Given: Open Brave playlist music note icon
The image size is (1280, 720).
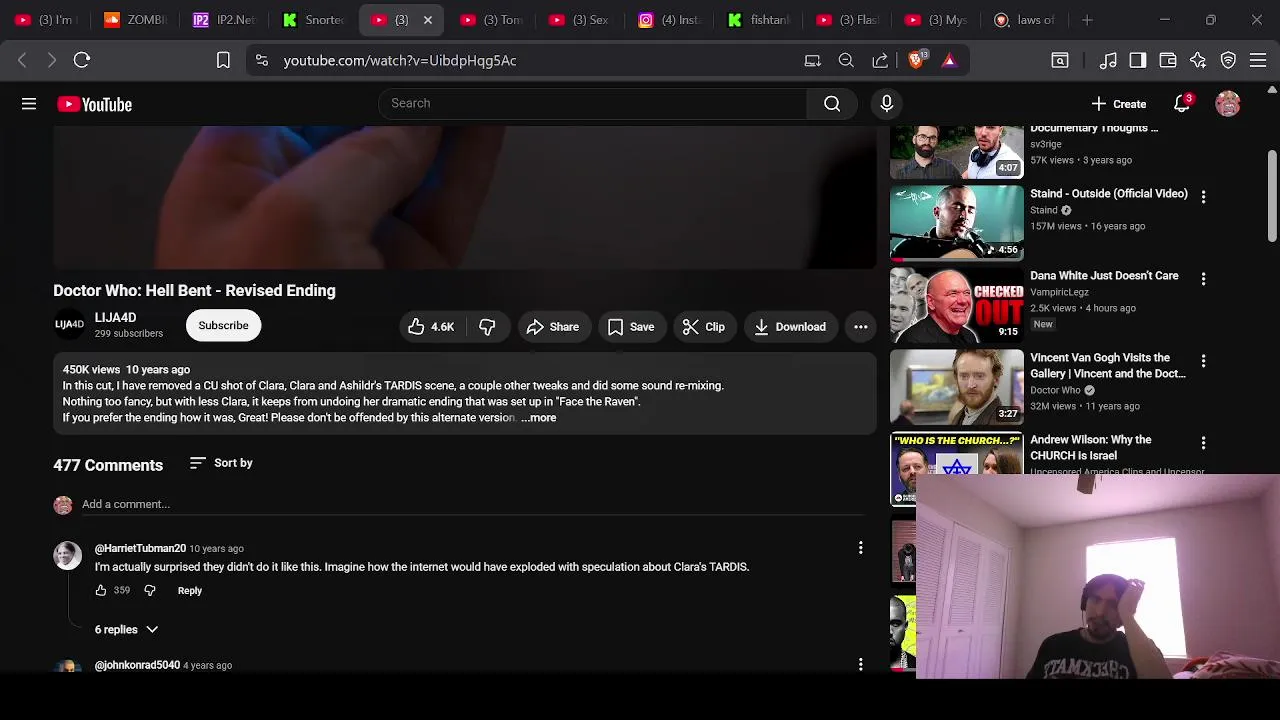Looking at the screenshot, I should click(x=1108, y=60).
